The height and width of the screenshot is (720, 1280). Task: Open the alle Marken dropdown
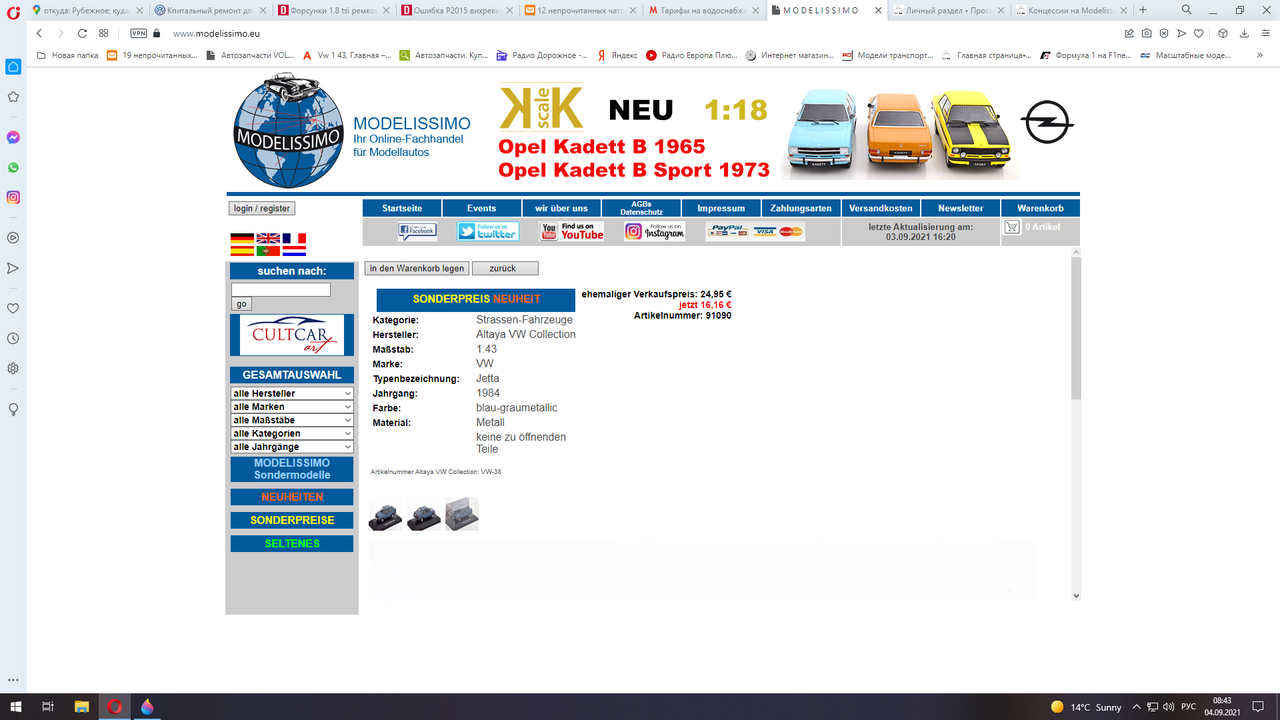tap(292, 406)
